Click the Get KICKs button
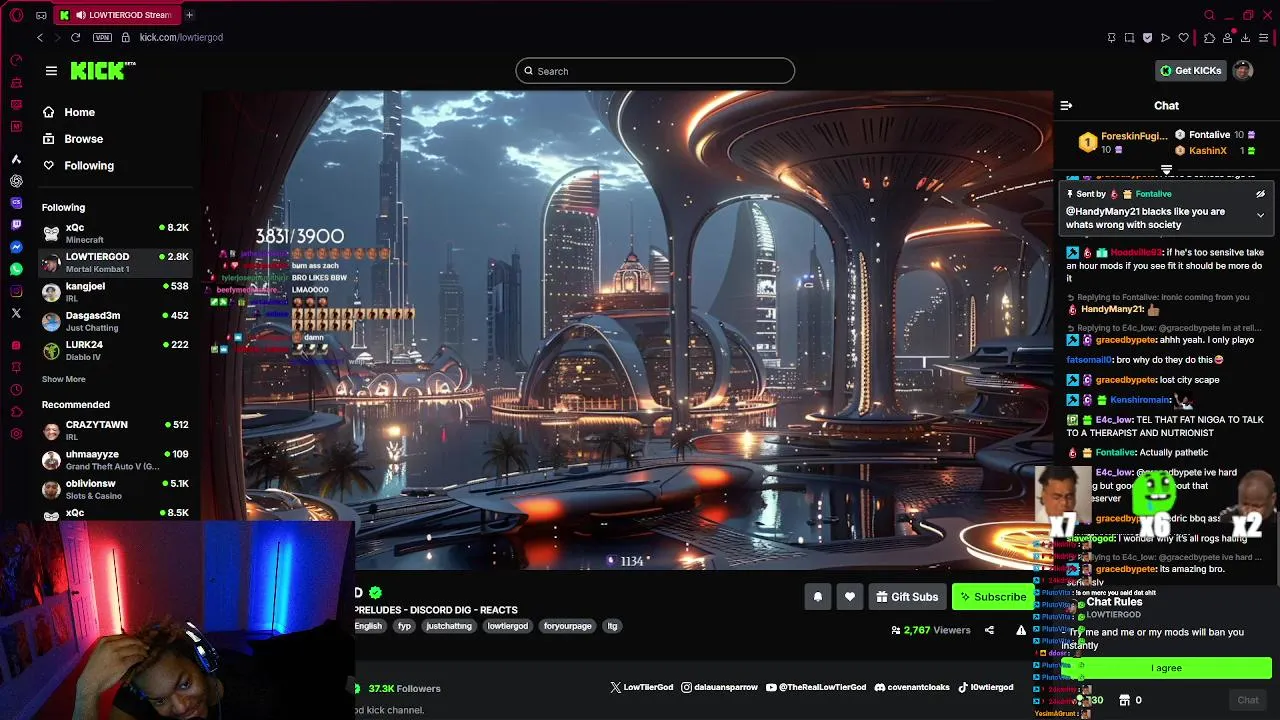Image resolution: width=1280 pixels, height=720 pixels. click(x=1190, y=71)
